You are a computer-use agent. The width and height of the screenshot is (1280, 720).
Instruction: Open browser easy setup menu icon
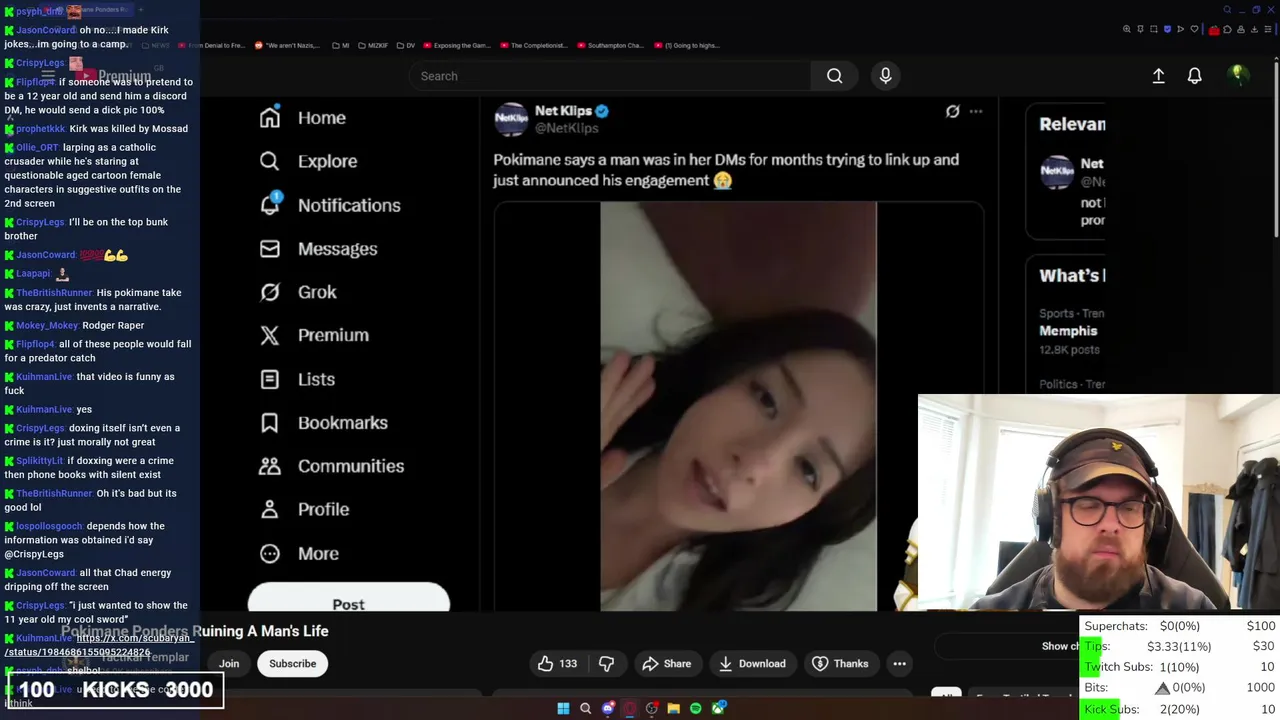(1268, 29)
